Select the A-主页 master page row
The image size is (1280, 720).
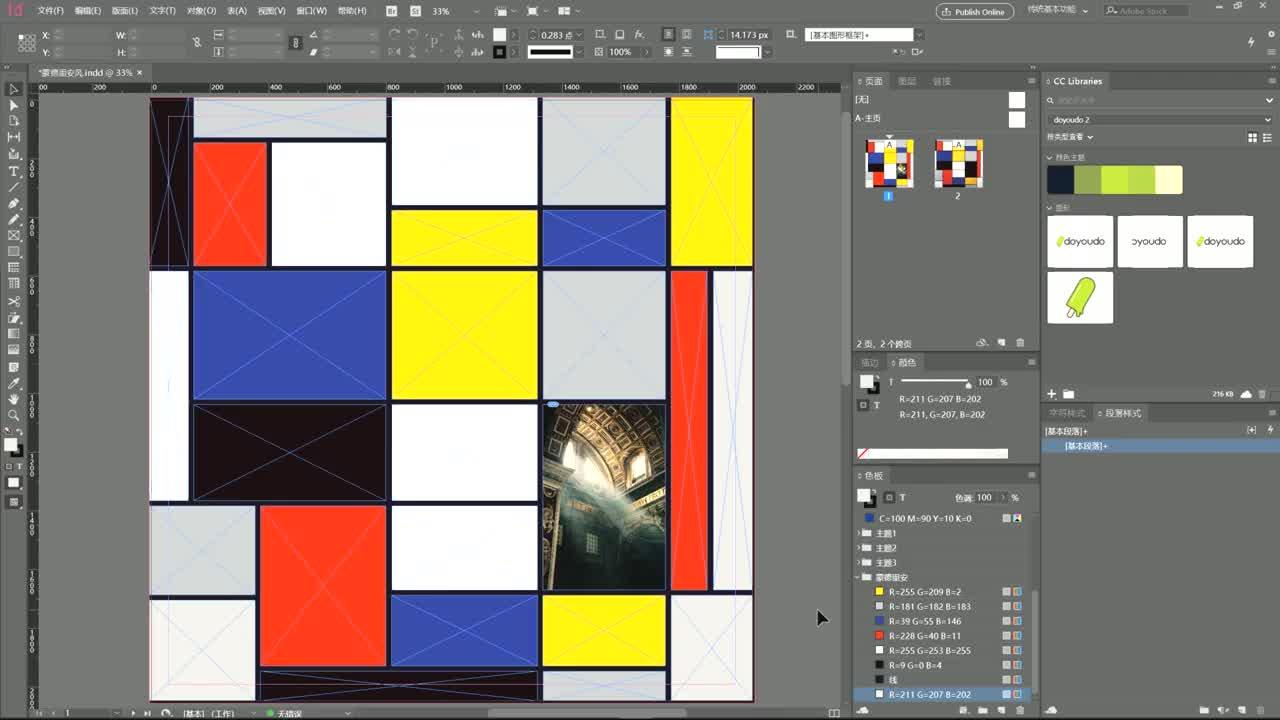tap(940, 118)
